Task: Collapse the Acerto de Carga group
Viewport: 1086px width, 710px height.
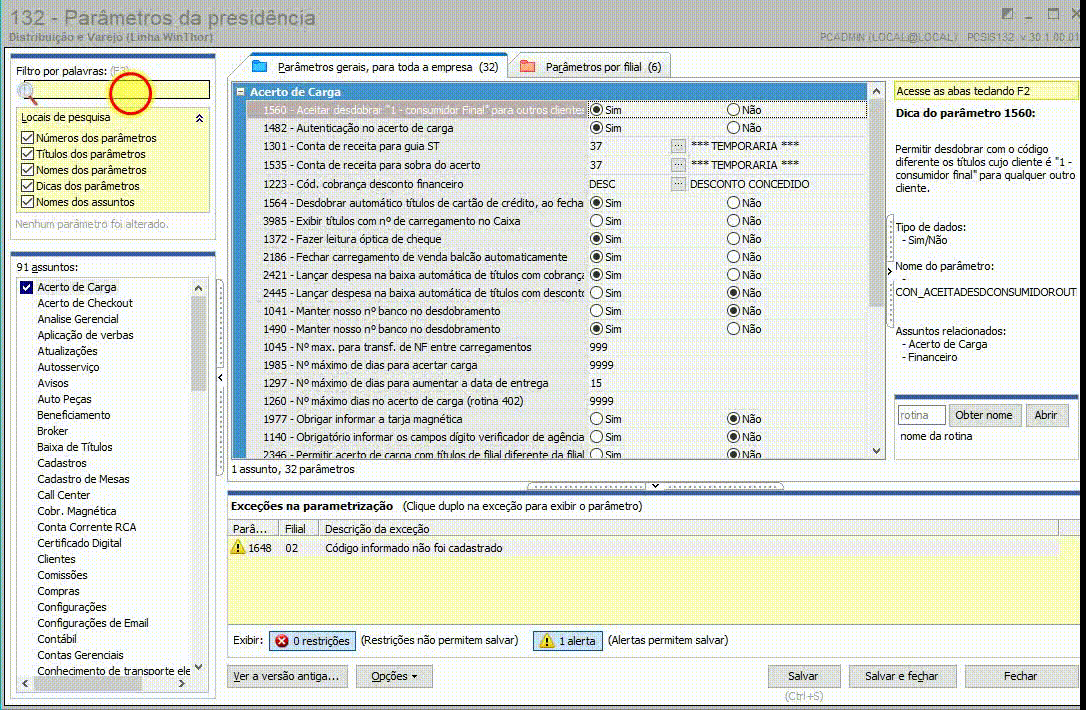Action: click(x=240, y=91)
